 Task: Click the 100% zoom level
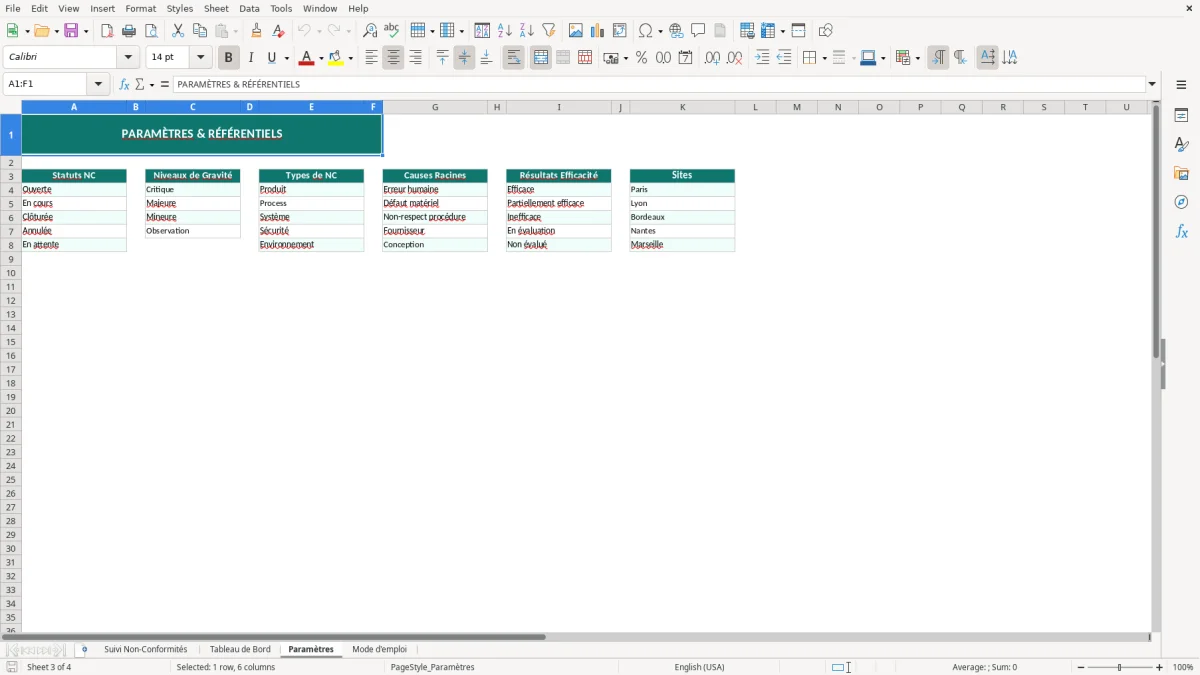[x=1183, y=667]
